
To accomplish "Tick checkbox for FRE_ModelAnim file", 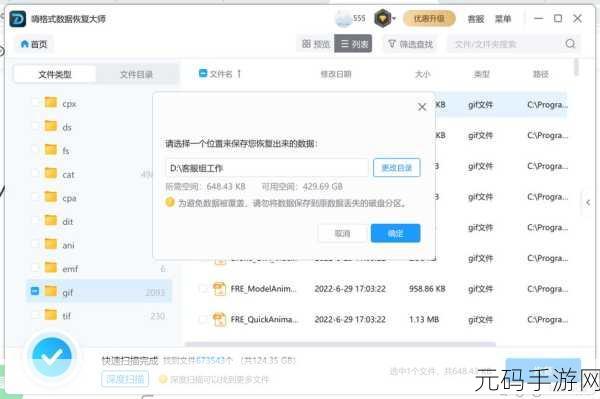I will [x=203, y=289].
